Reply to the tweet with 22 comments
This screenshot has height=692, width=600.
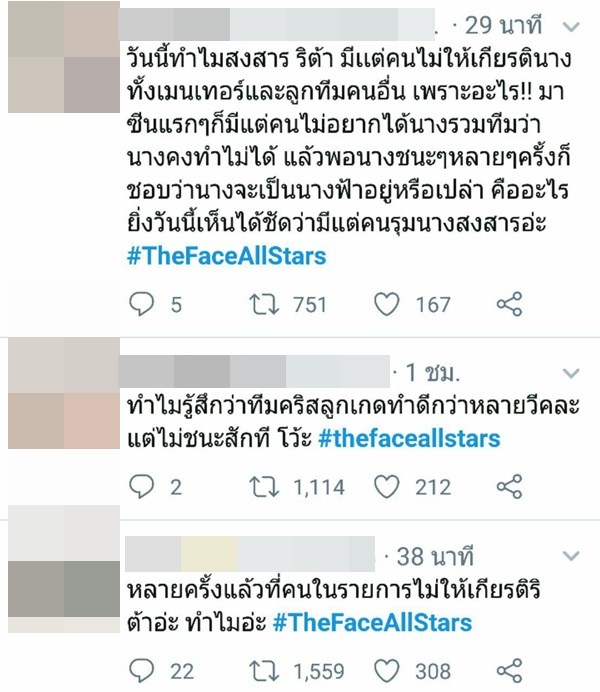[x=141, y=670]
